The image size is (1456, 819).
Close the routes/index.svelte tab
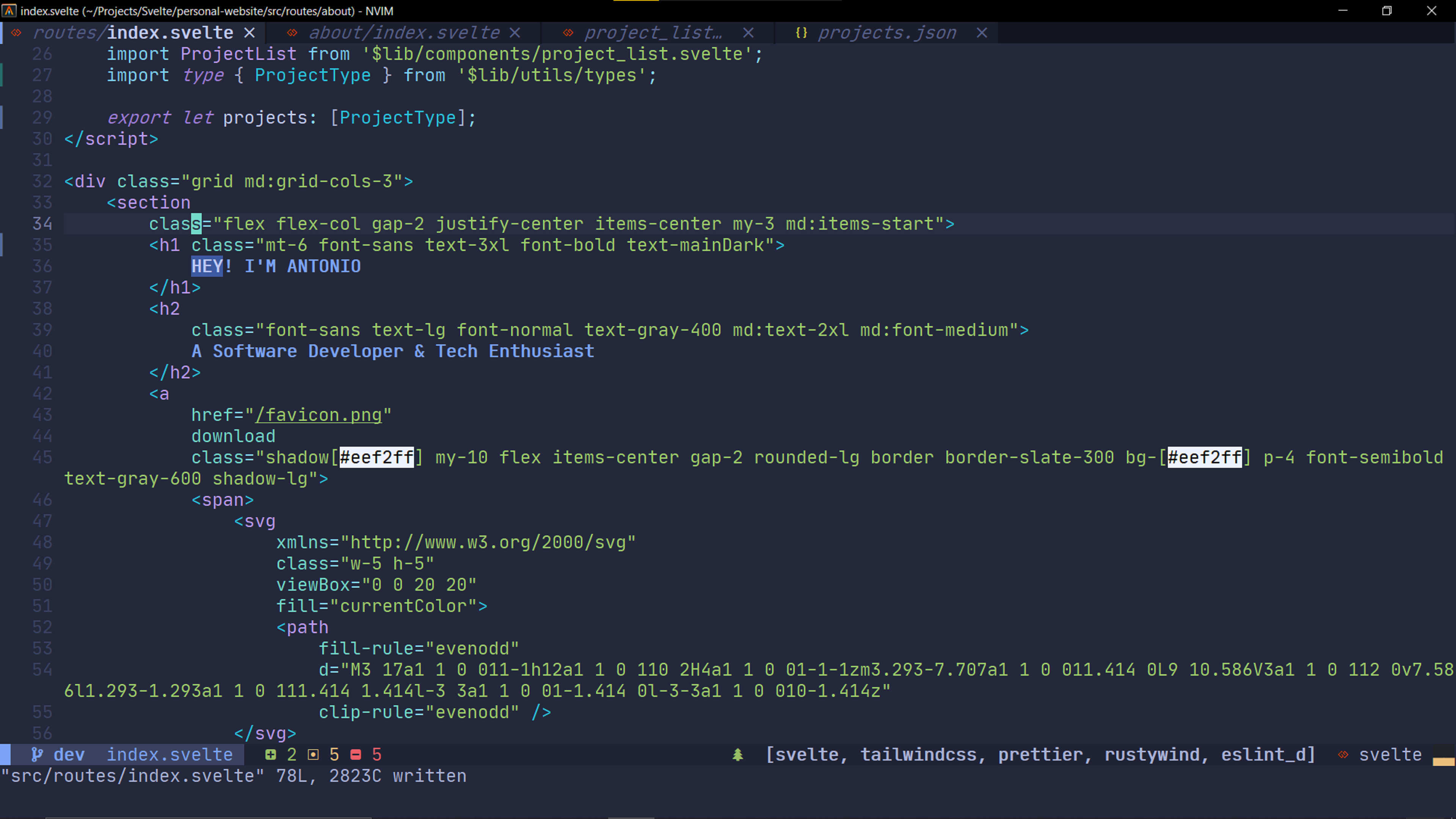coord(249,33)
